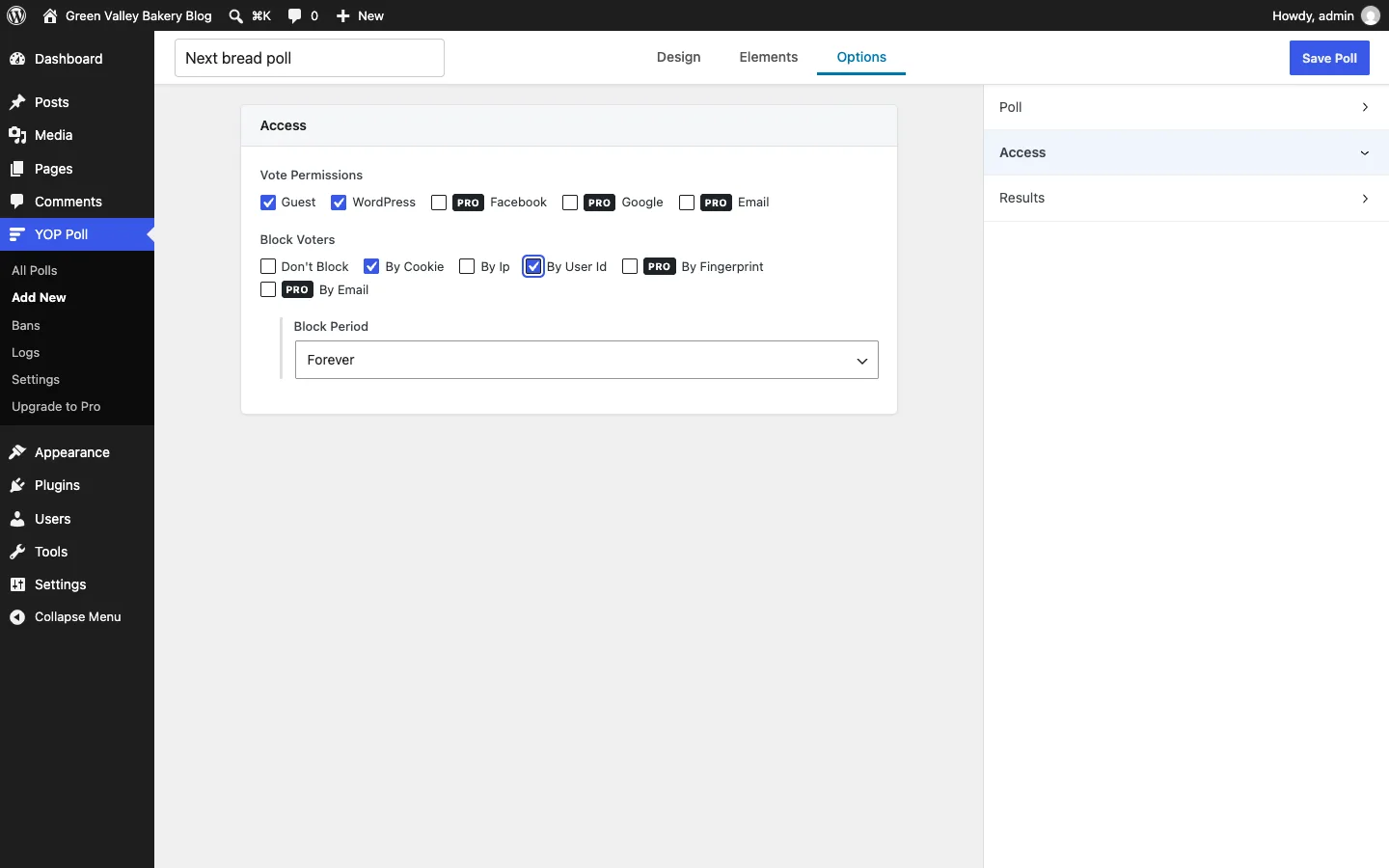
Task: Open the WordPress logo menu
Action: tap(16, 15)
